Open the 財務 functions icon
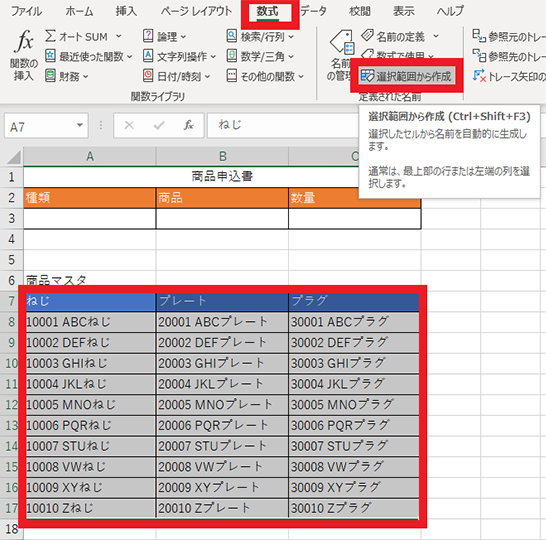The height and width of the screenshot is (540, 546). pos(50,76)
